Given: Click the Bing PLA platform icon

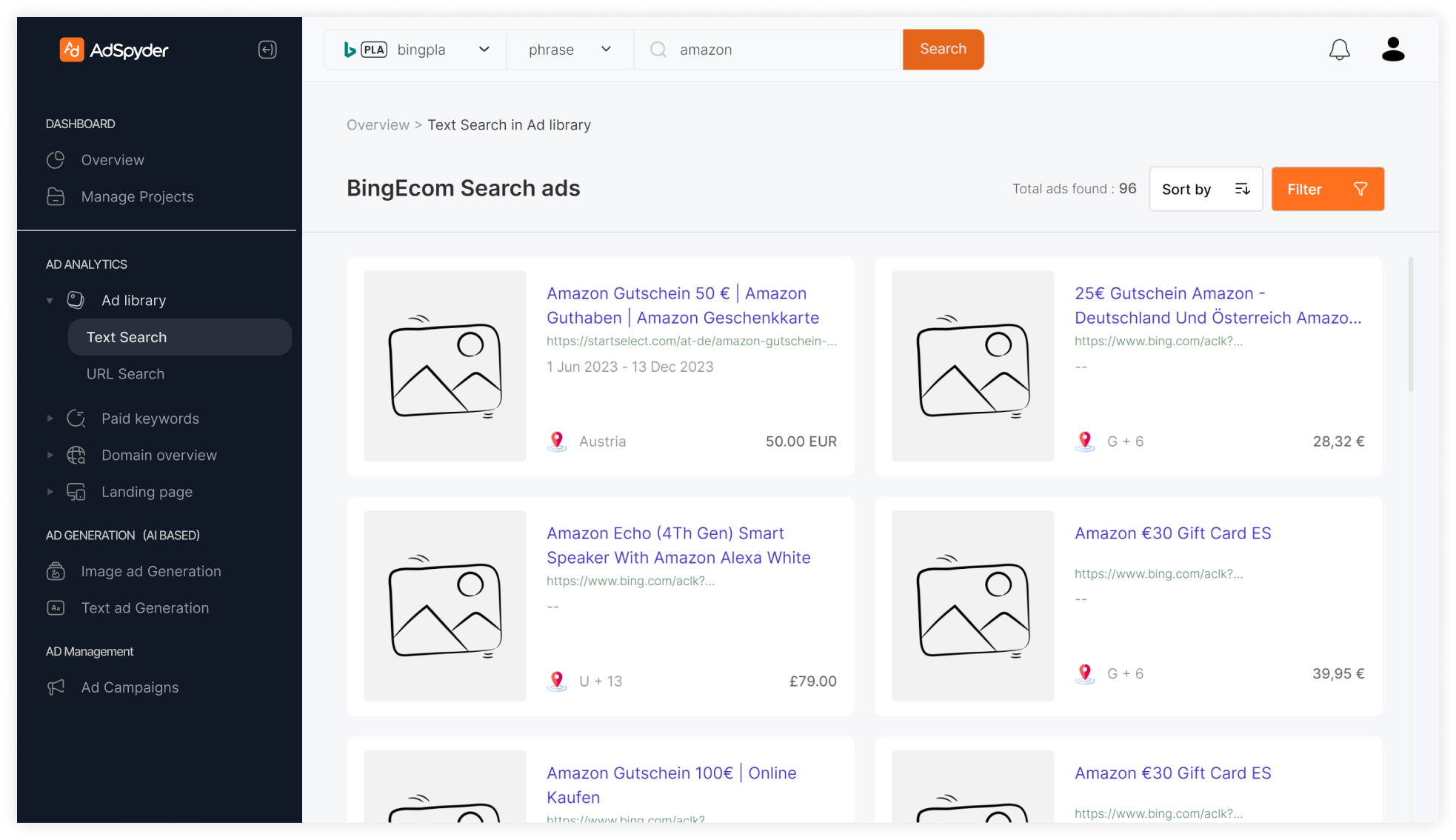Looking at the screenshot, I should (x=366, y=50).
